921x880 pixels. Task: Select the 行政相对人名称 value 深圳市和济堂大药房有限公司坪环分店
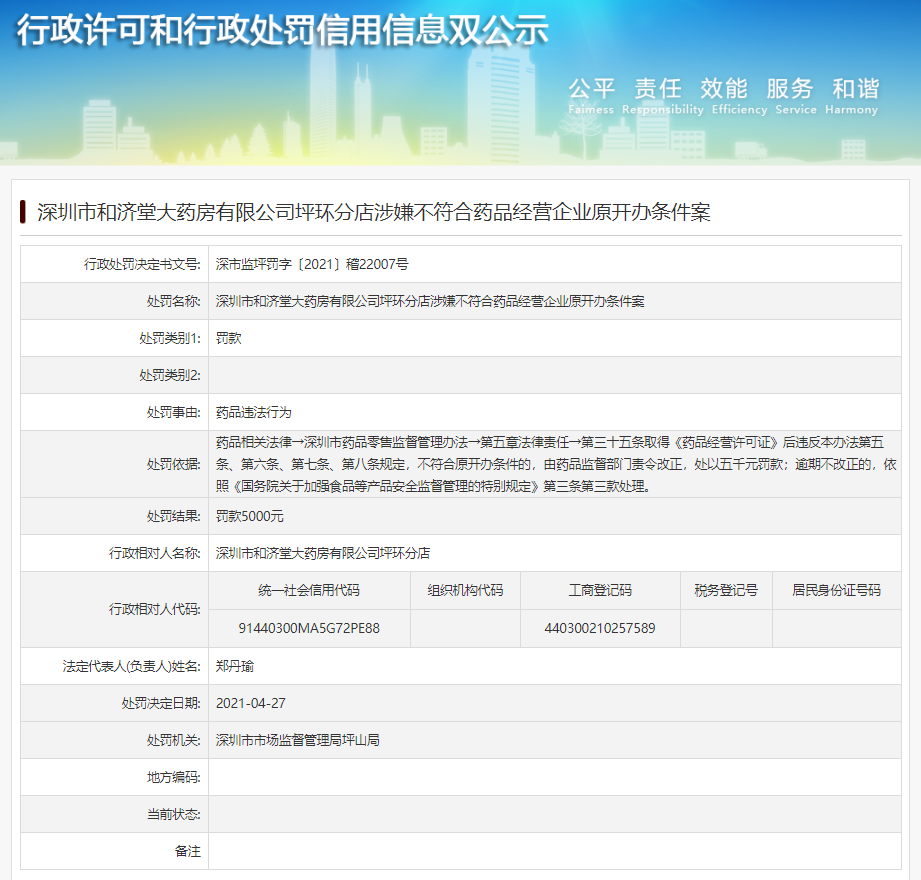click(x=323, y=553)
